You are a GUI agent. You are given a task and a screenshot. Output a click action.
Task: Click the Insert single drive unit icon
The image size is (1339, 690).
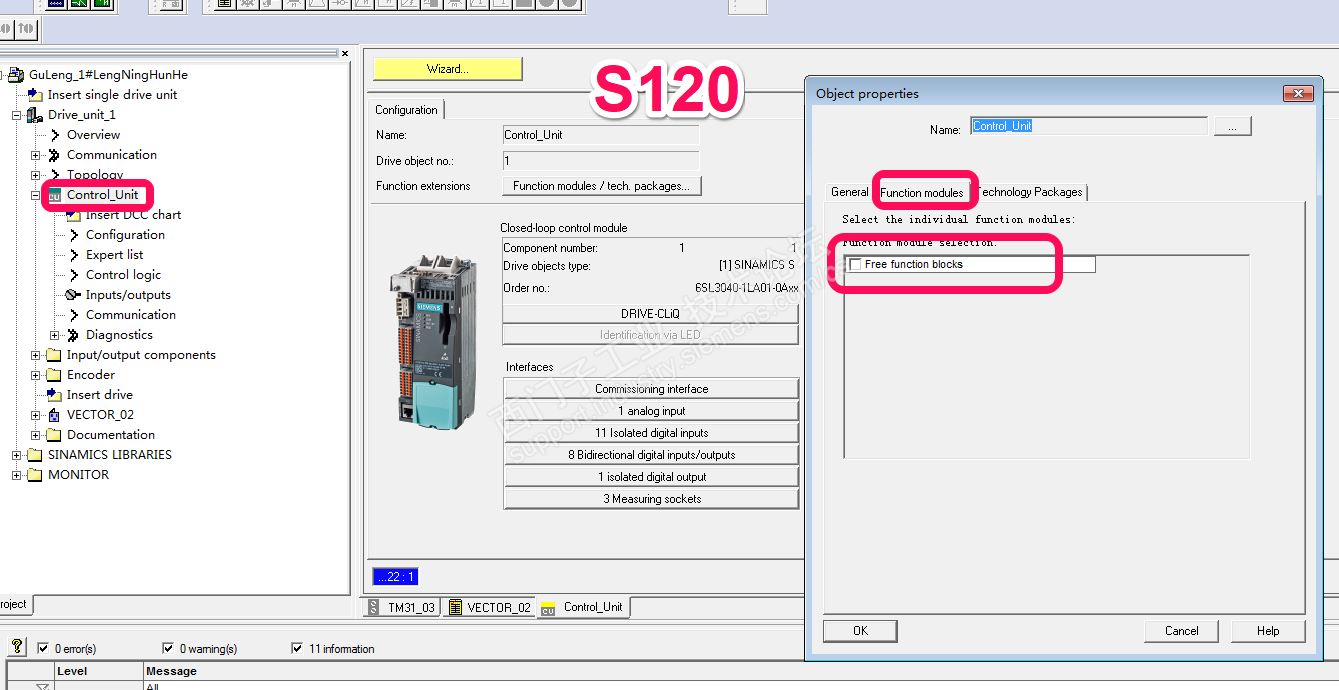coord(36,95)
